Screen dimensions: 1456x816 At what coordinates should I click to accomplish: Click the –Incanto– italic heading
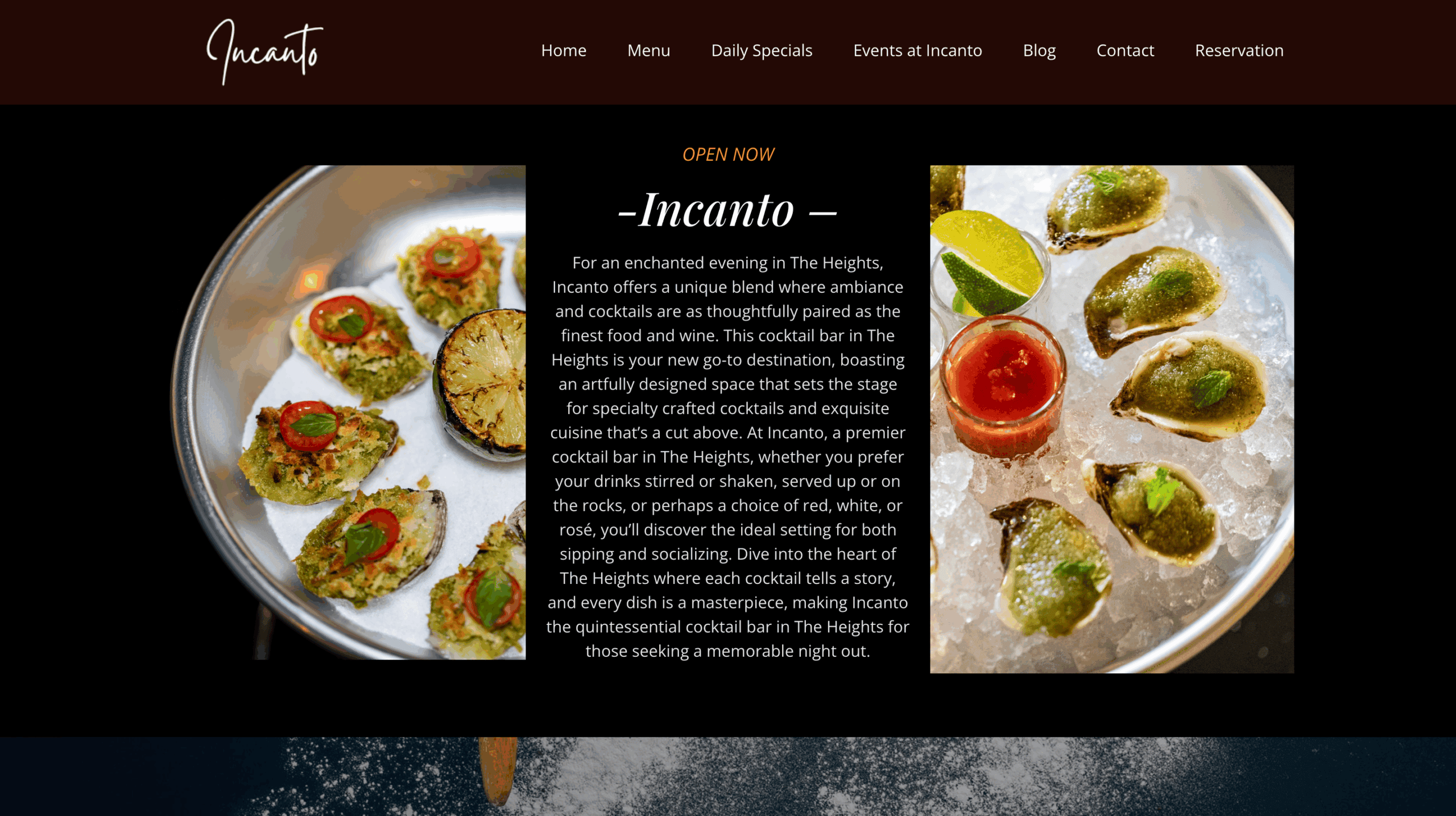(727, 210)
